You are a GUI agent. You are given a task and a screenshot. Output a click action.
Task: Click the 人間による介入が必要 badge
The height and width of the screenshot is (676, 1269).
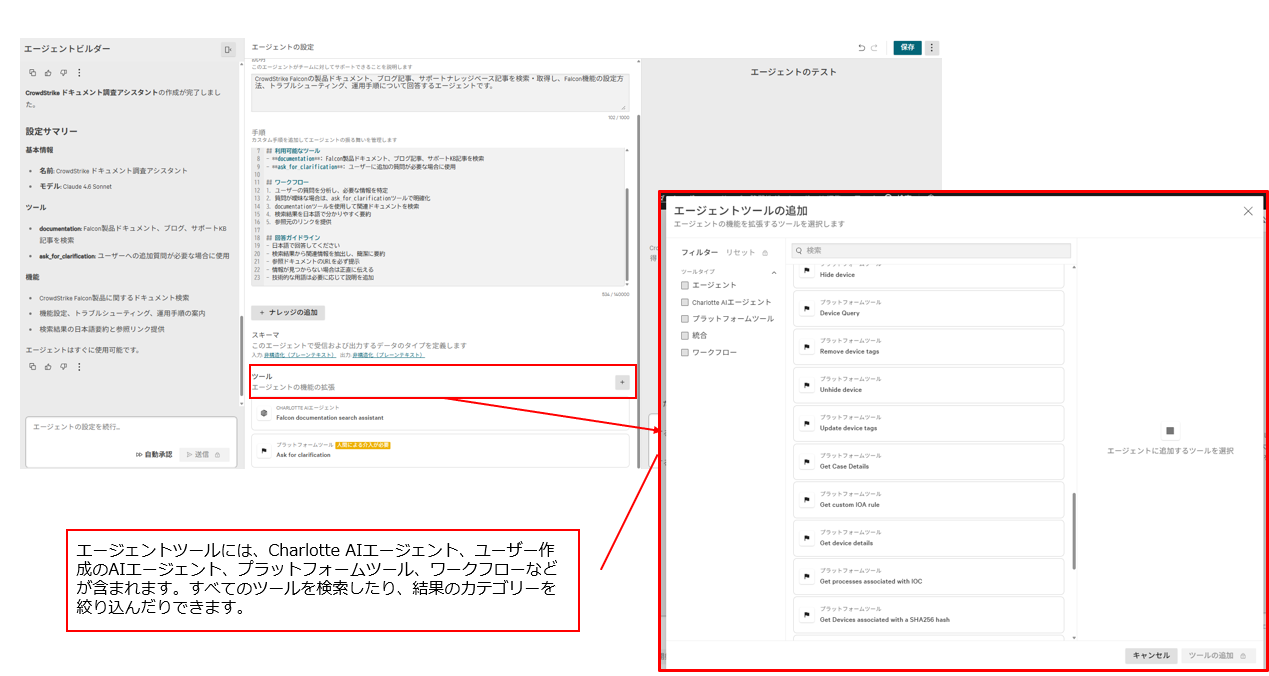click(x=363, y=445)
